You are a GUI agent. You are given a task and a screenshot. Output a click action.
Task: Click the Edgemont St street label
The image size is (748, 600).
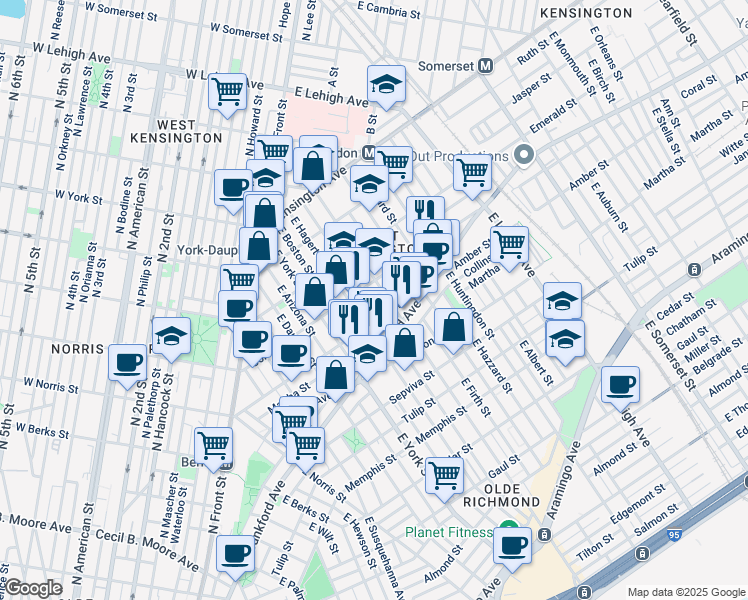(637, 504)
